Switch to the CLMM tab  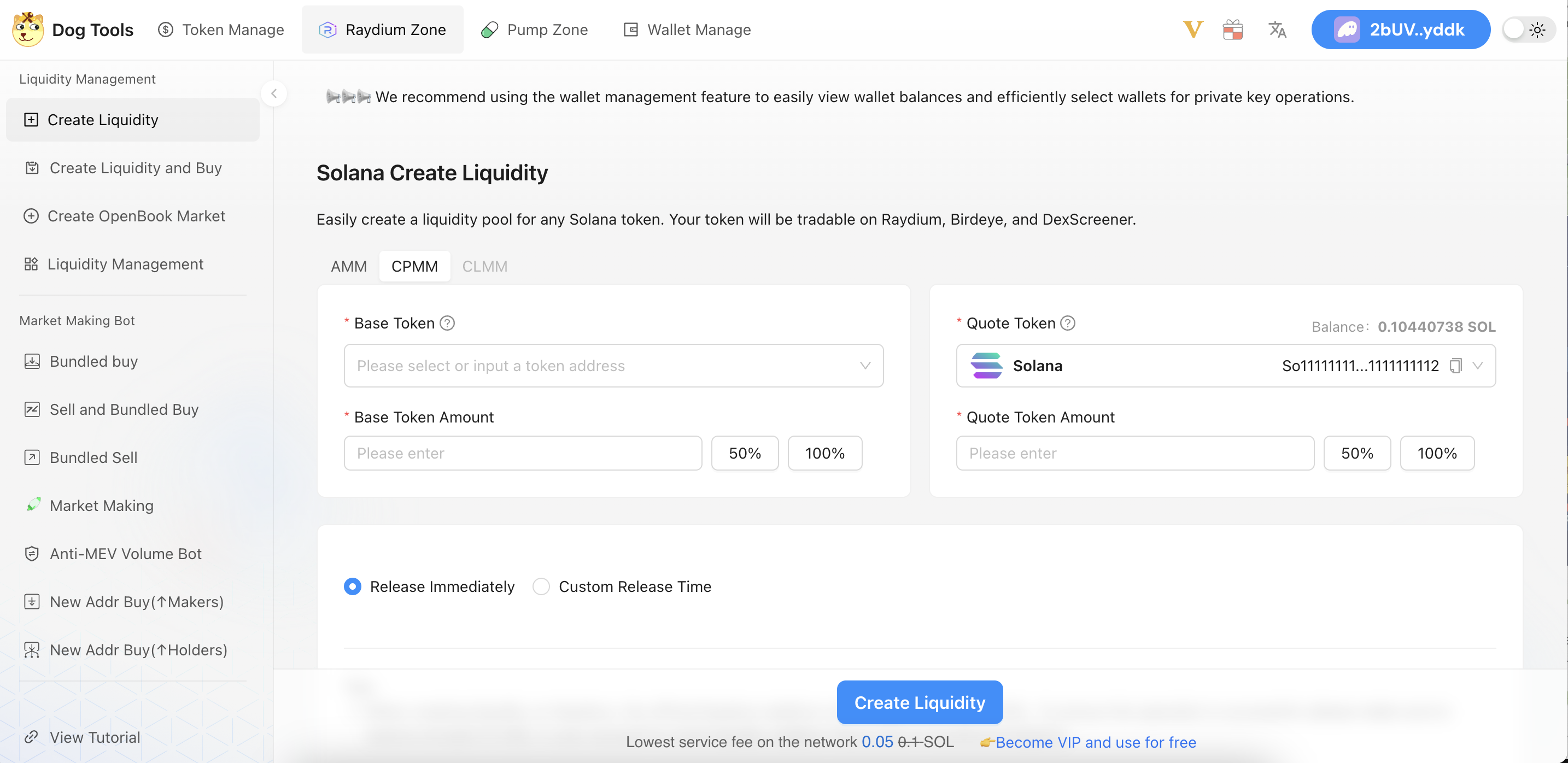coord(484,267)
